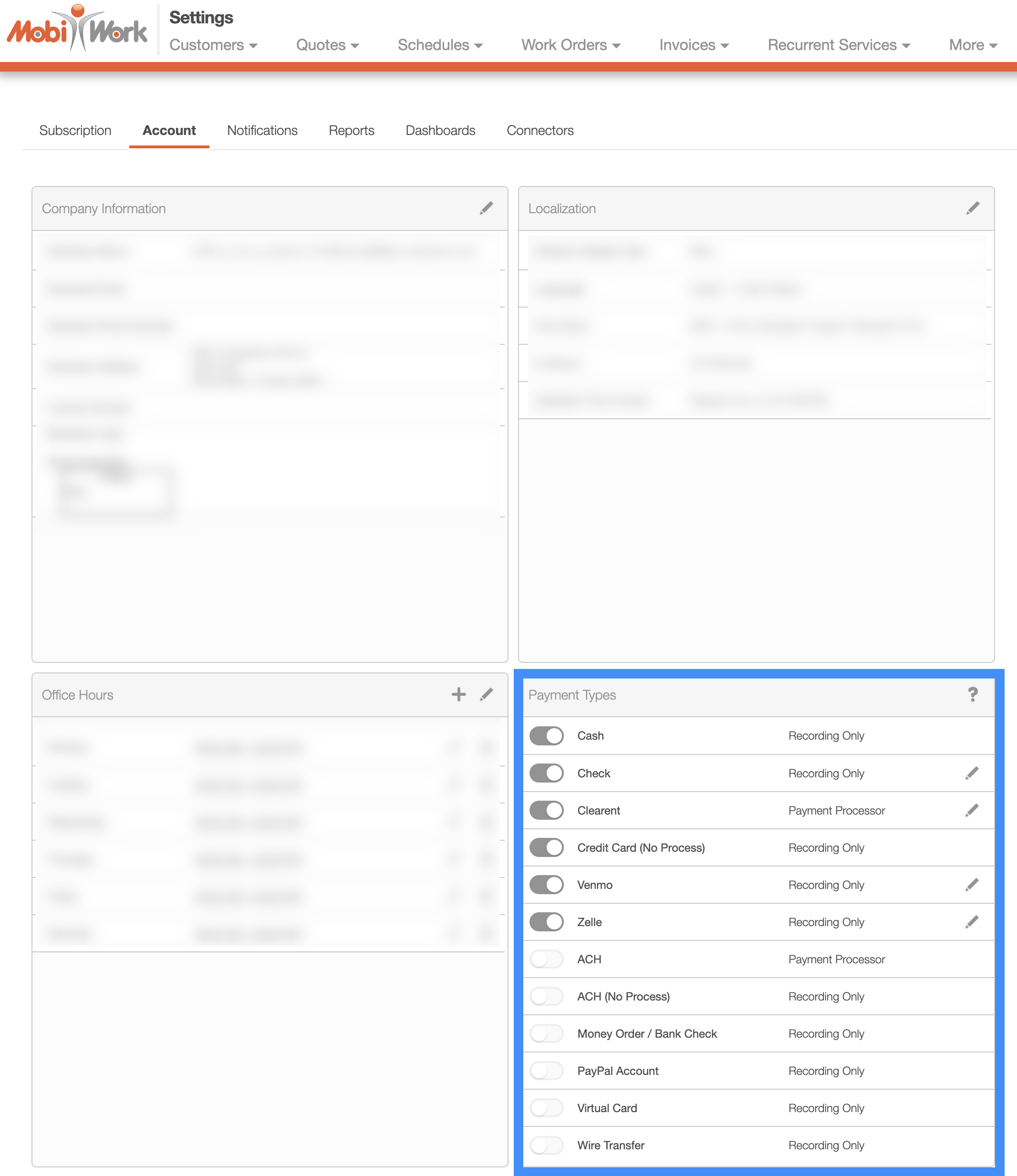Enable Wire Transfer payment type

coord(546,1145)
